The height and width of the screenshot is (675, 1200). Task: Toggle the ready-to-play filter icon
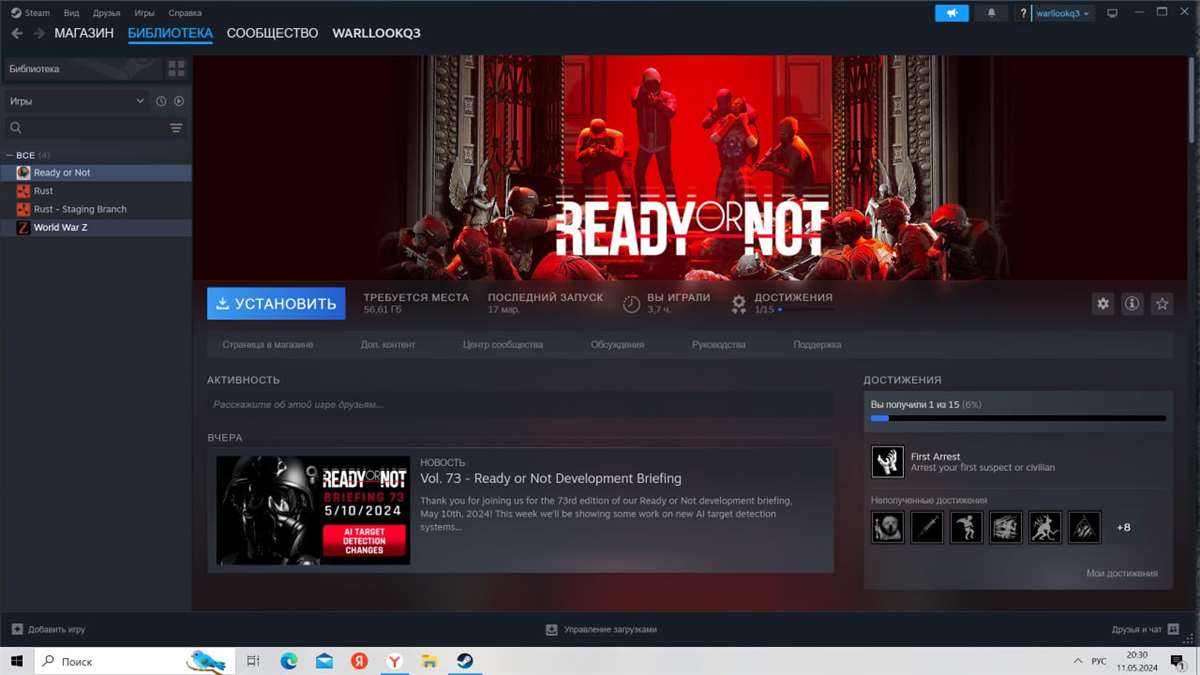pos(179,101)
